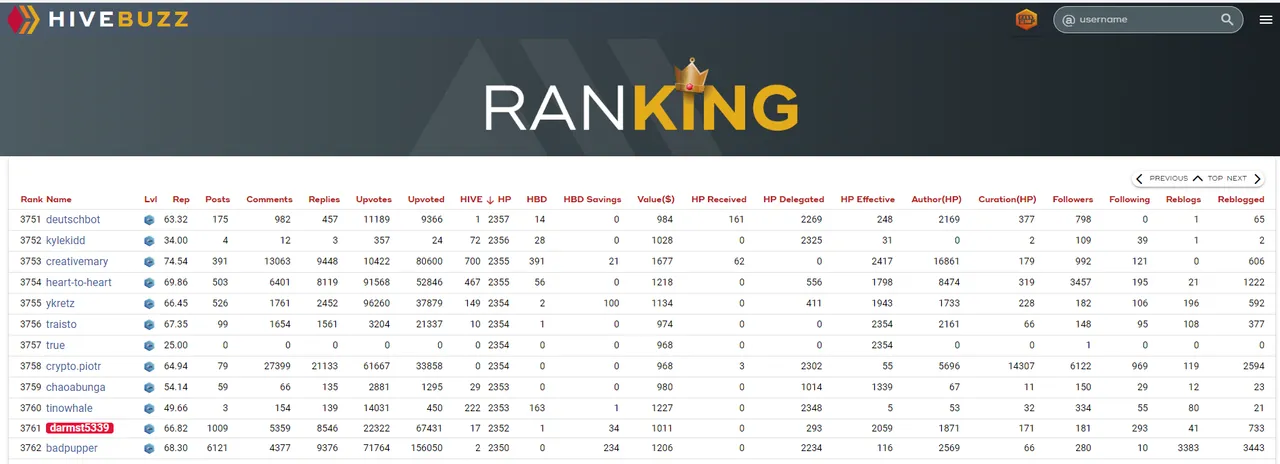This screenshot has height=464, width=1280.
Task: Open the shop badge icon in header
Action: click(x=1026, y=19)
